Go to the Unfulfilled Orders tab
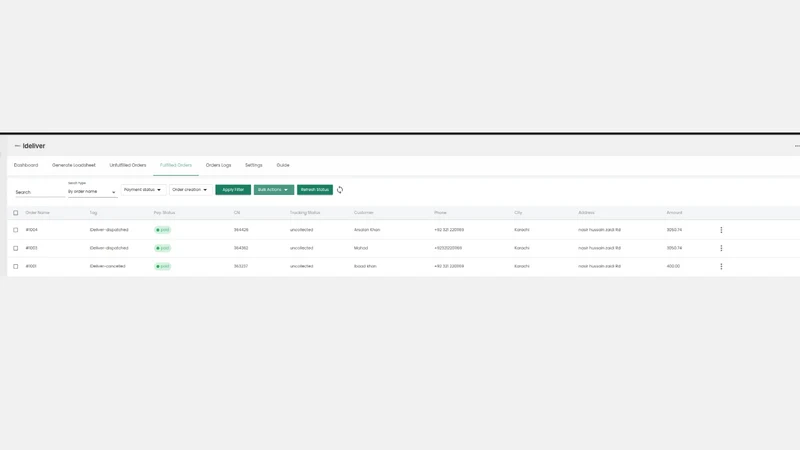The width and height of the screenshot is (800, 450). 128,165
